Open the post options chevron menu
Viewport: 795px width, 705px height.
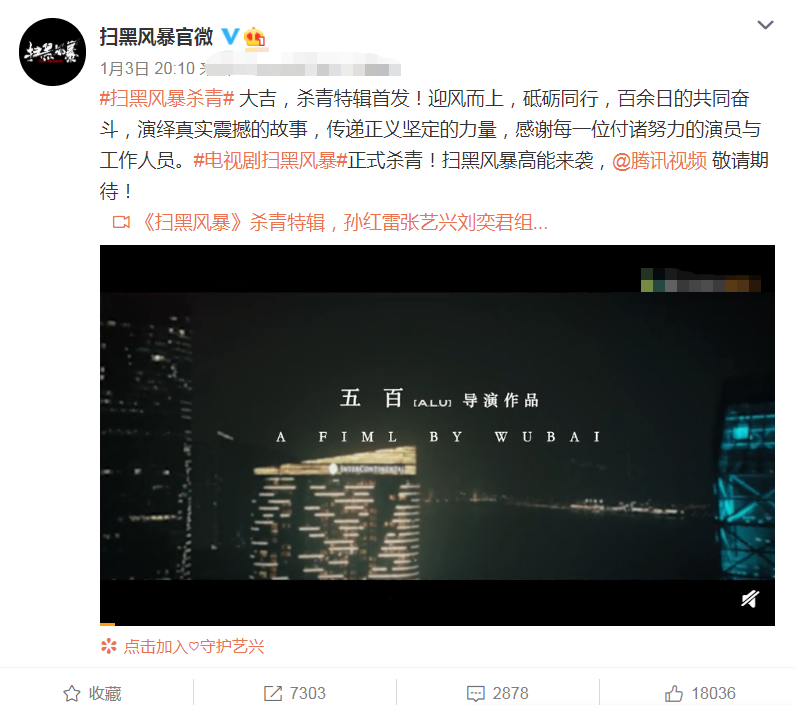tap(765, 25)
